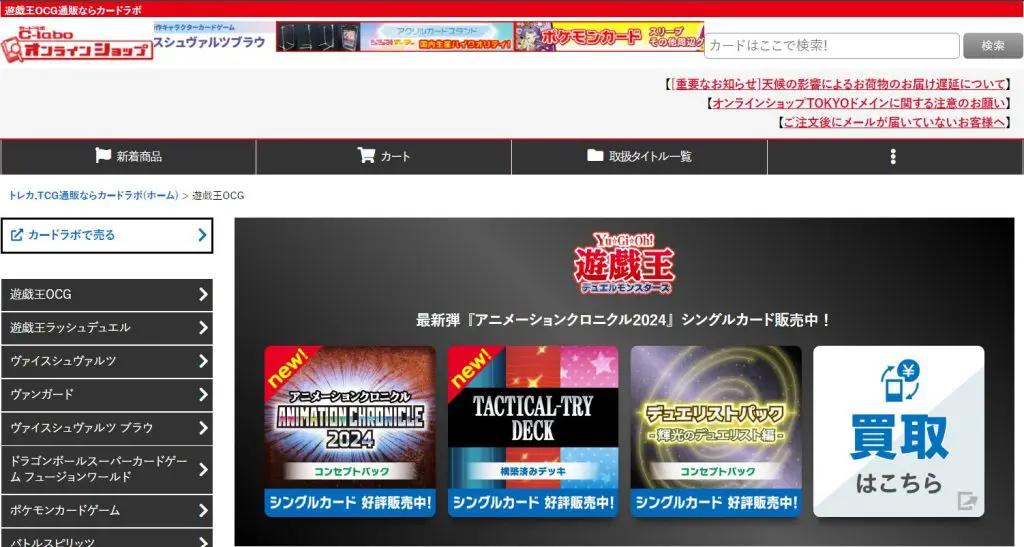Viewport: 1024px width, 547px height.
Task: Click the 検索 search button
Action: [x=992, y=46]
